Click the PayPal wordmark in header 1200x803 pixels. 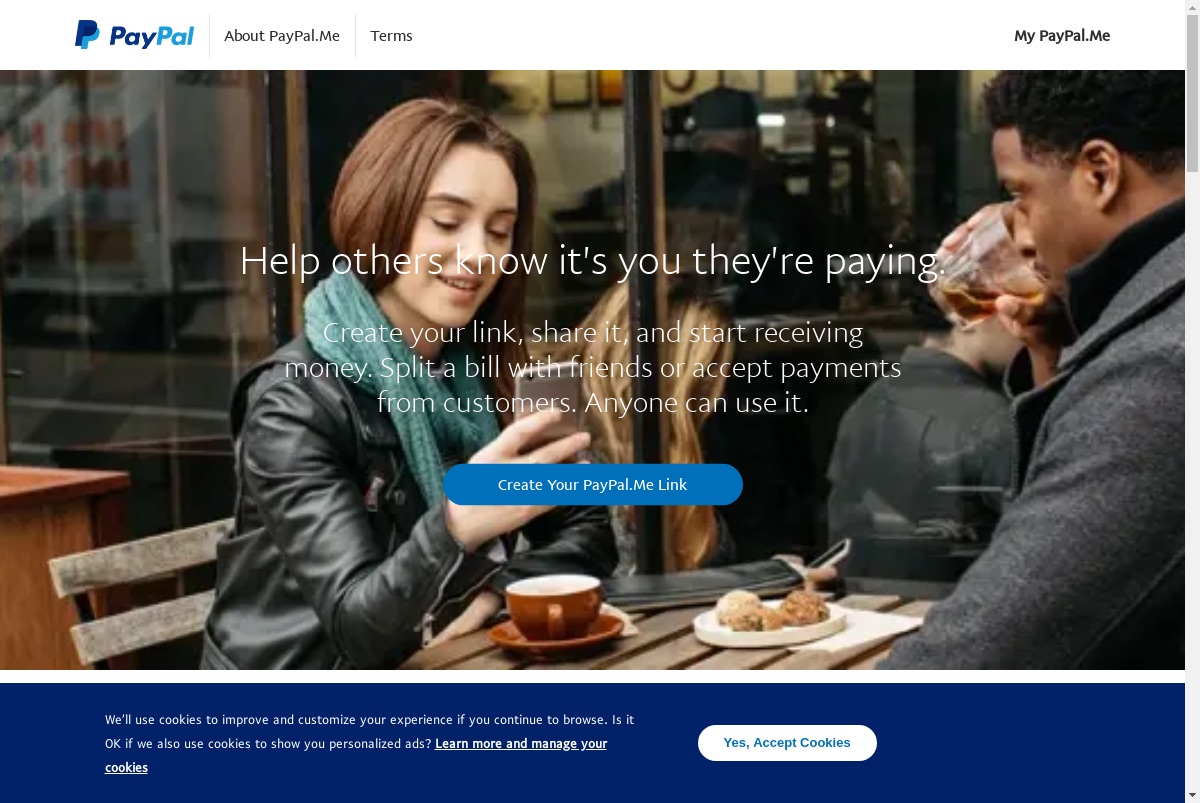coord(151,37)
